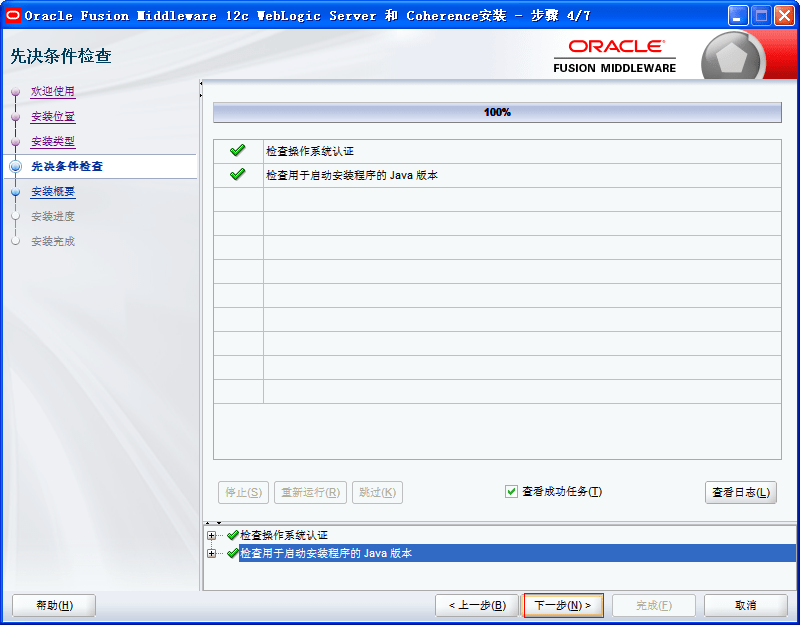Go to the 安装类型 step
This screenshot has height=625, width=800.
53,142
